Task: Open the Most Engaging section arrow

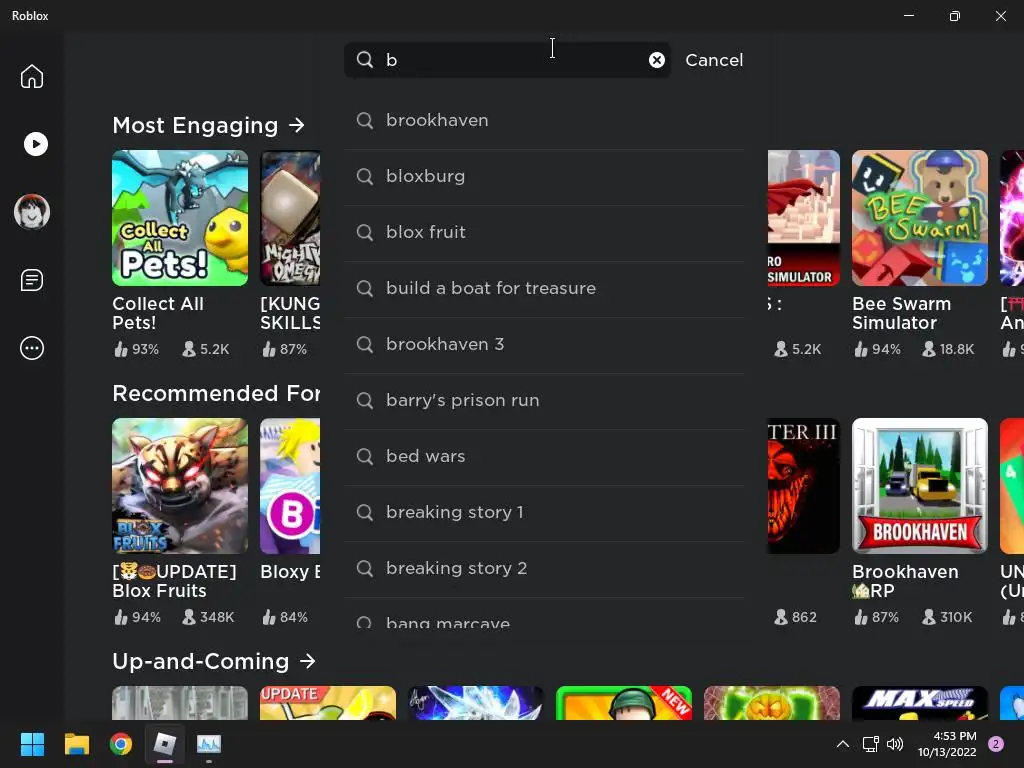Action: pyautogui.click(x=296, y=125)
